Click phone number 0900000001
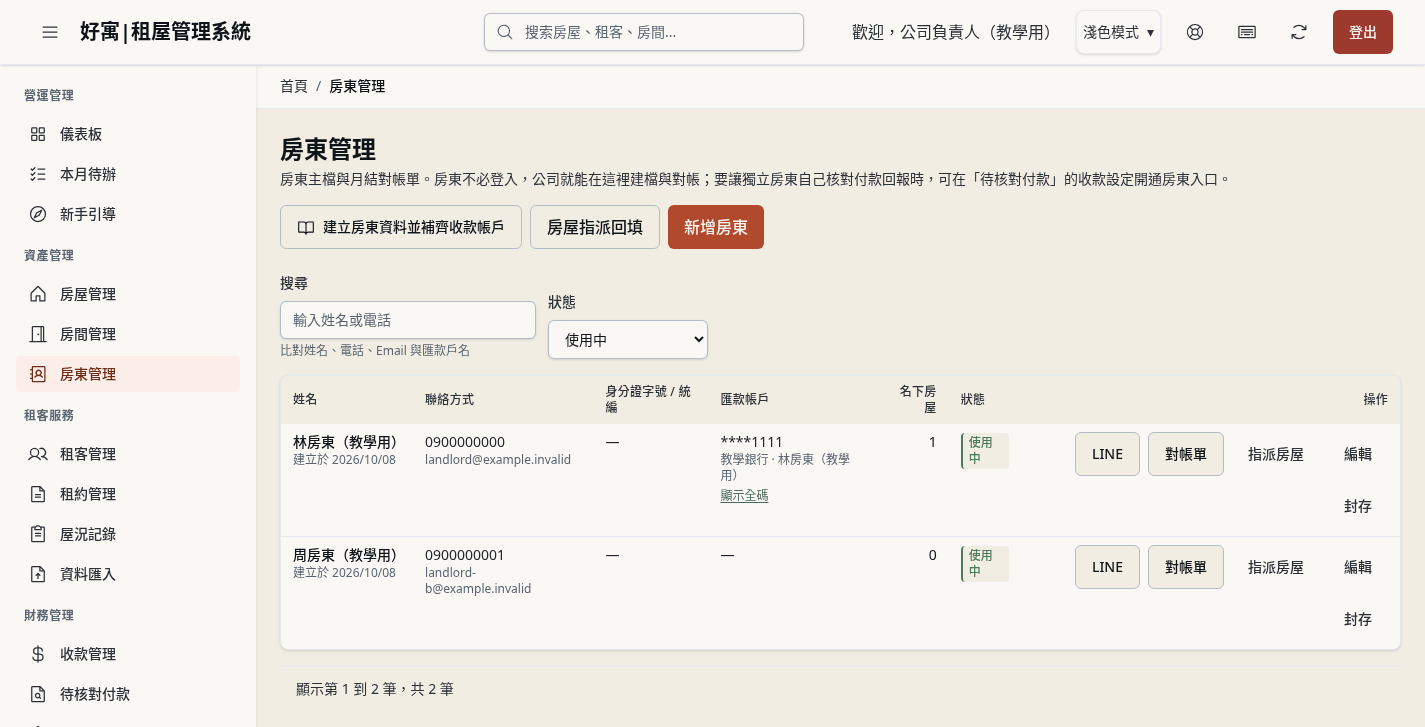The width and height of the screenshot is (1425, 727). tap(465, 555)
